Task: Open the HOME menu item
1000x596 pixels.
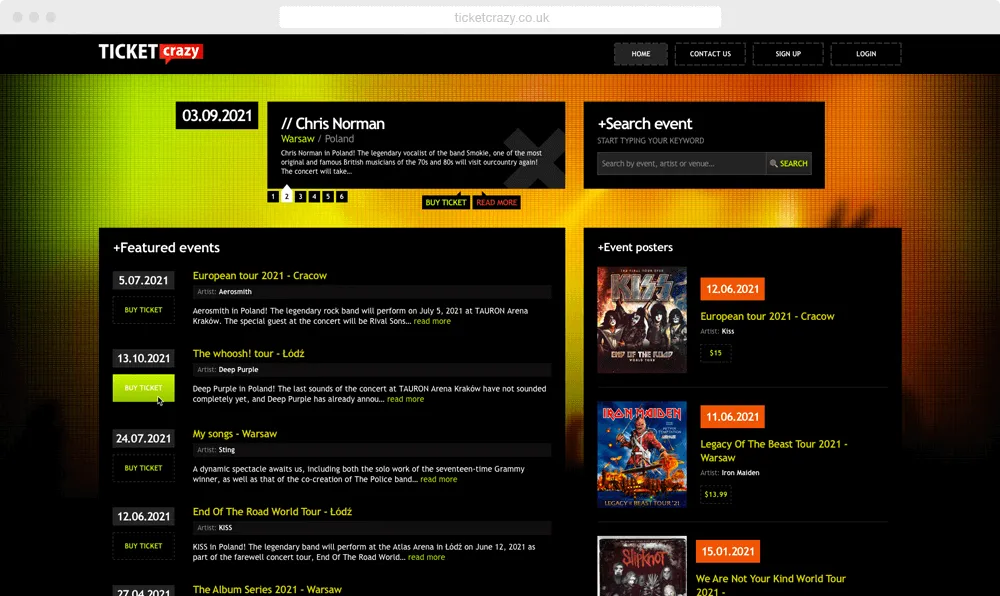Action: [641, 54]
